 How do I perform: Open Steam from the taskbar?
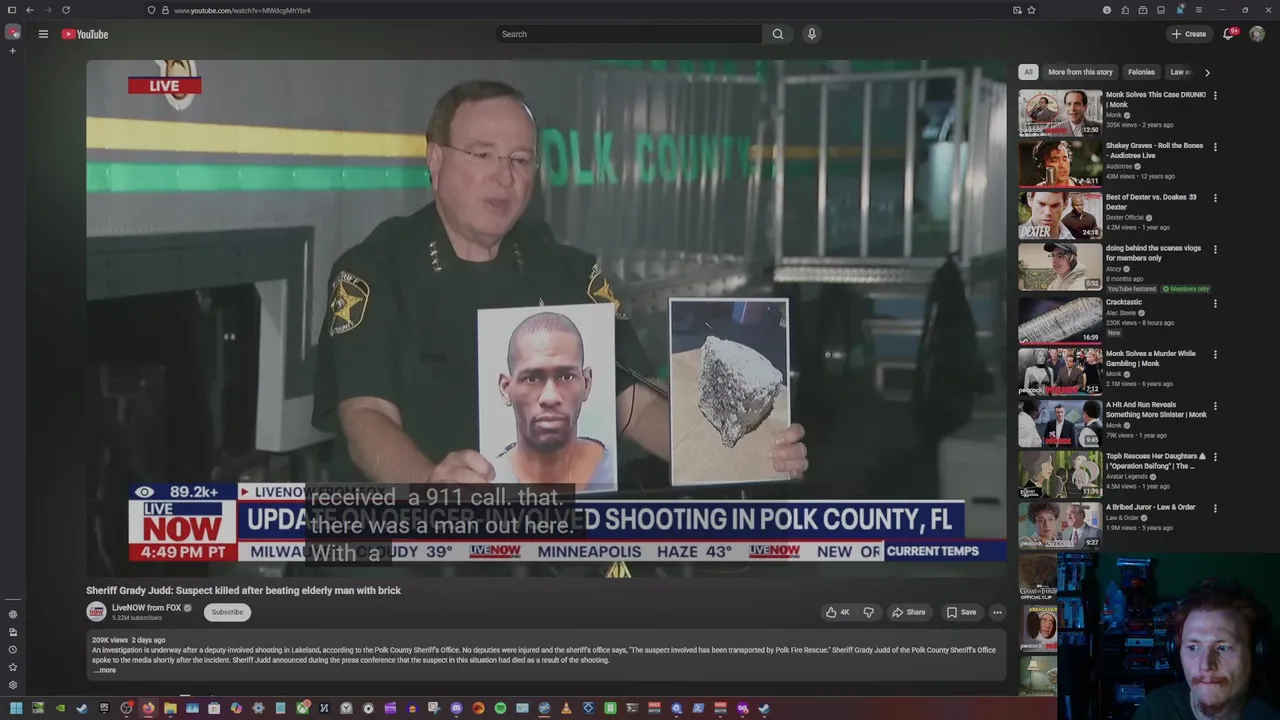(80, 708)
